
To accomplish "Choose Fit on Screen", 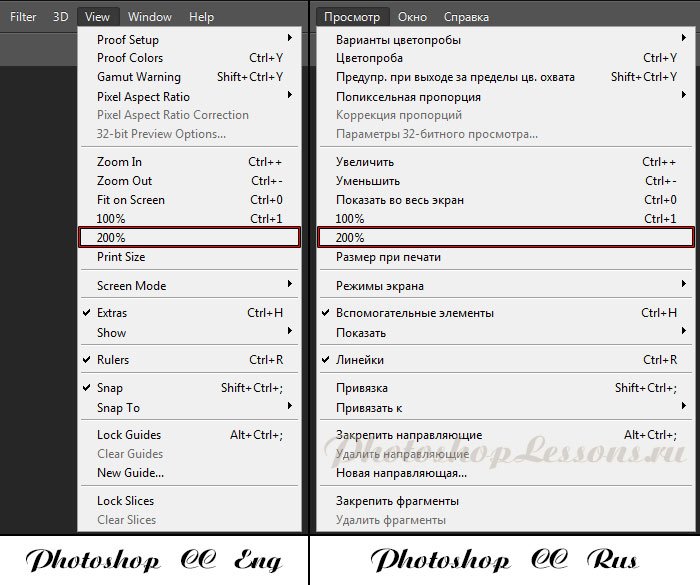I will (x=190, y=200).
